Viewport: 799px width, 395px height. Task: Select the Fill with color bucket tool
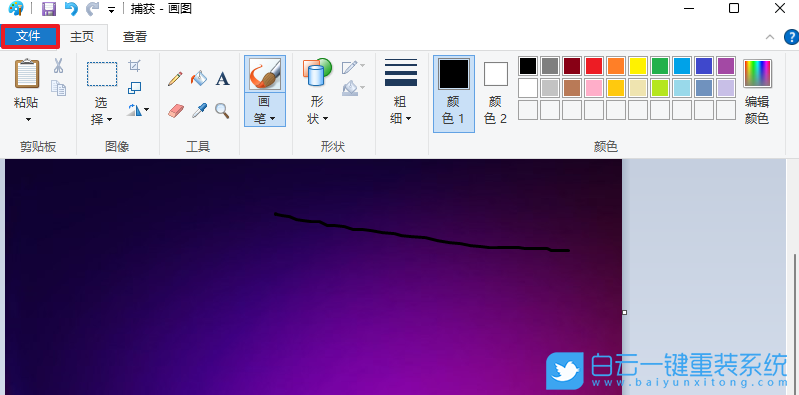coord(199,79)
